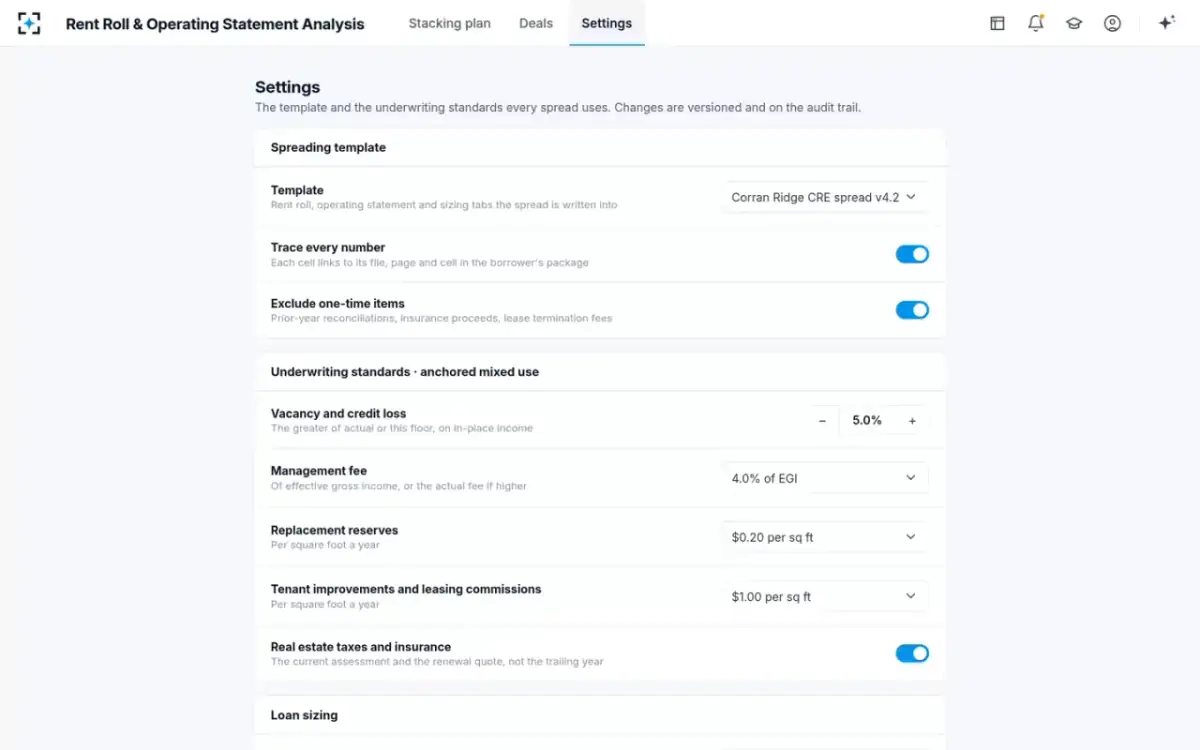Select the Settings tab
1200x750 pixels.
click(x=607, y=23)
